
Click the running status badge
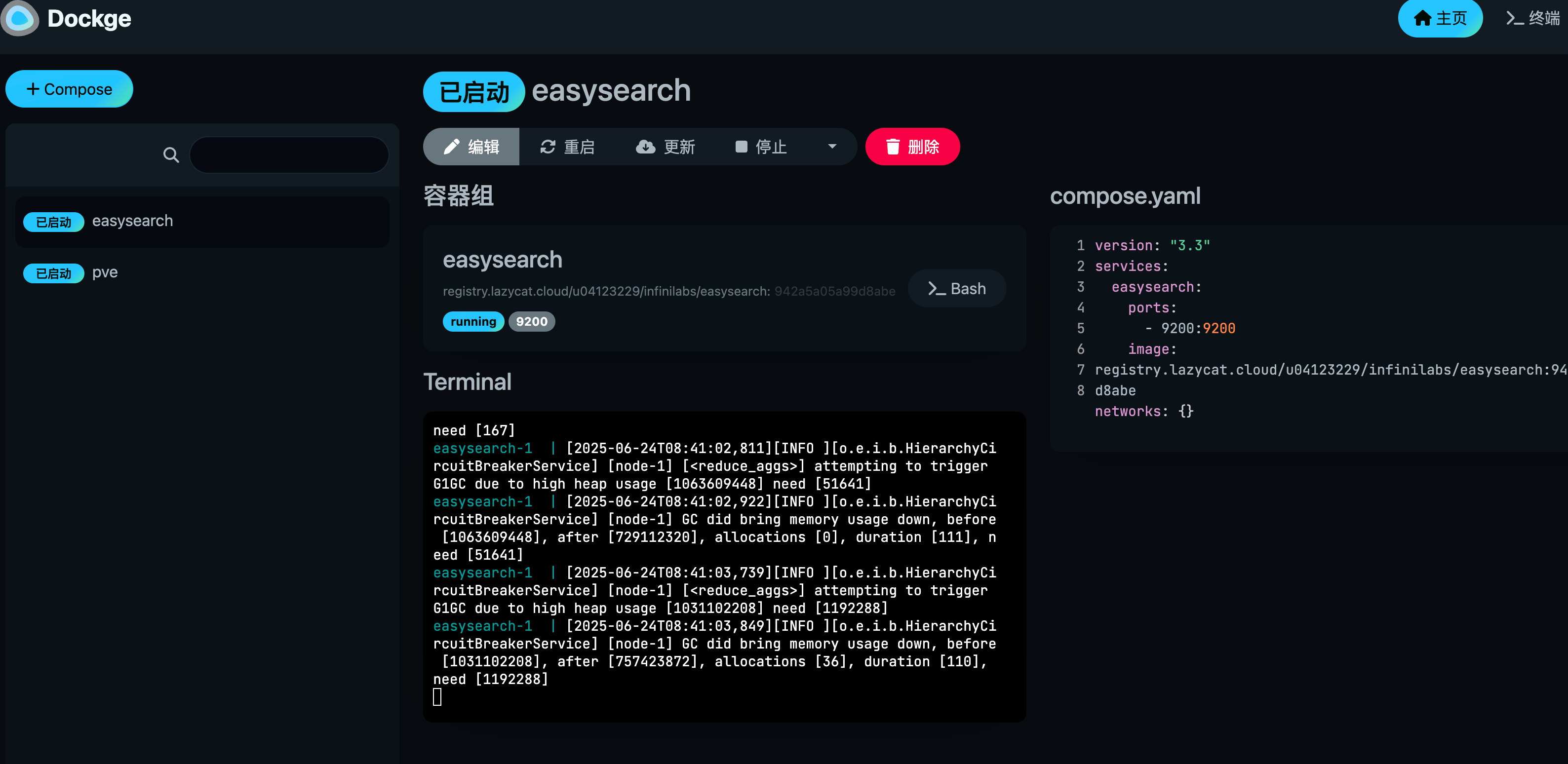click(x=473, y=321)
